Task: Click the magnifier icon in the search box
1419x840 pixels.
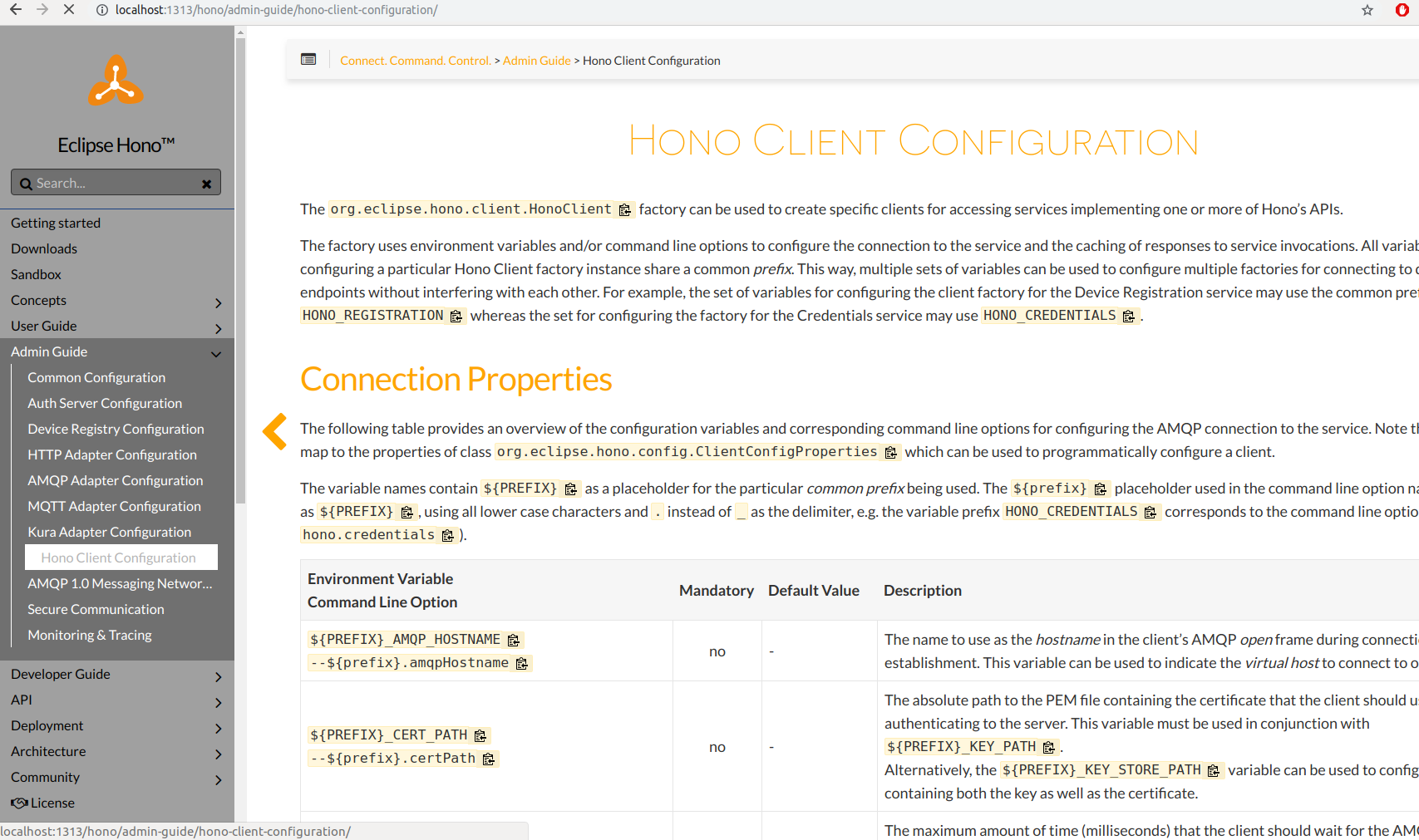Action: click(26, 182)
